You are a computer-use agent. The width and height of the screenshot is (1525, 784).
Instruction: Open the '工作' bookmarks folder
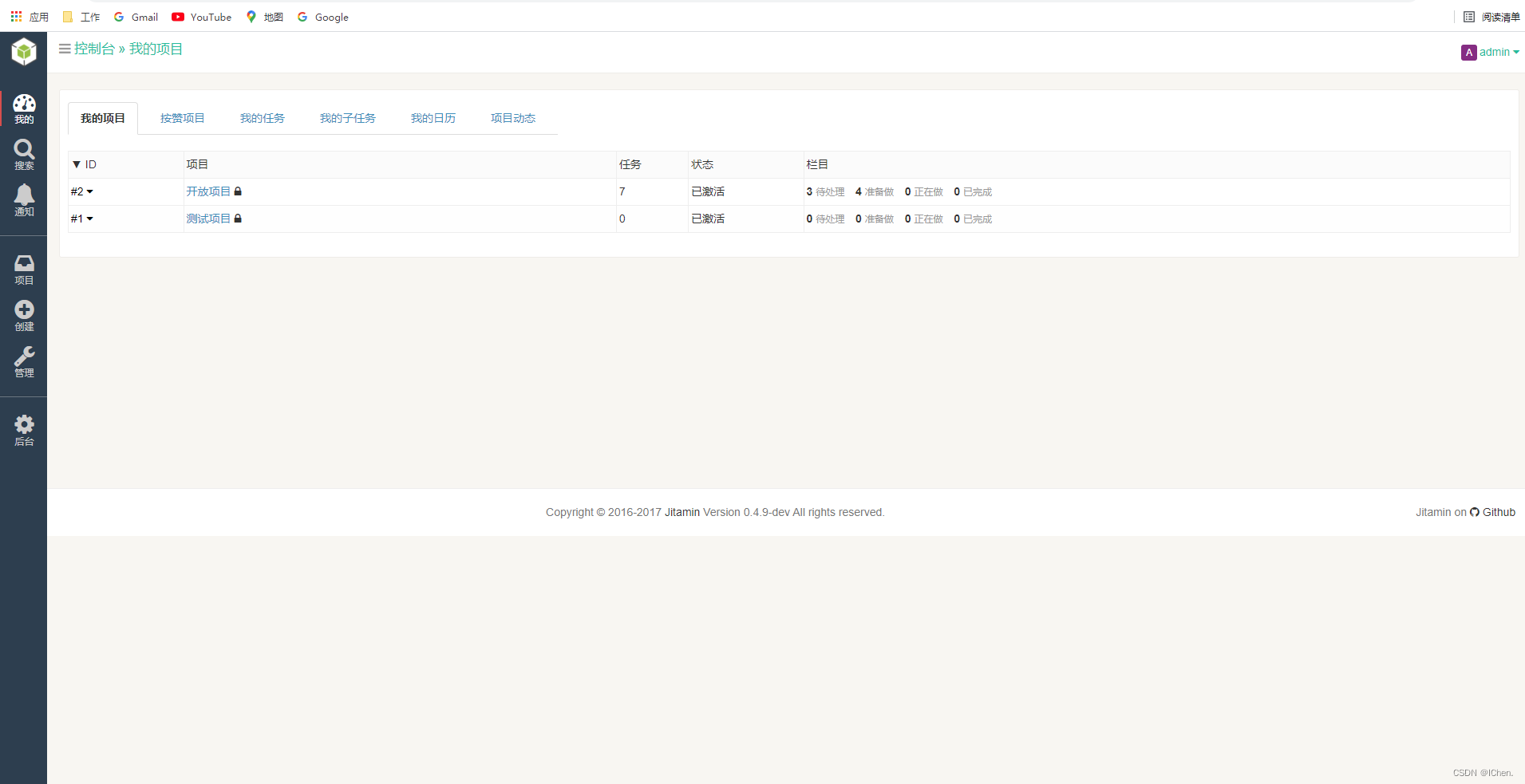pyautogui.click(x=81, y=17)
